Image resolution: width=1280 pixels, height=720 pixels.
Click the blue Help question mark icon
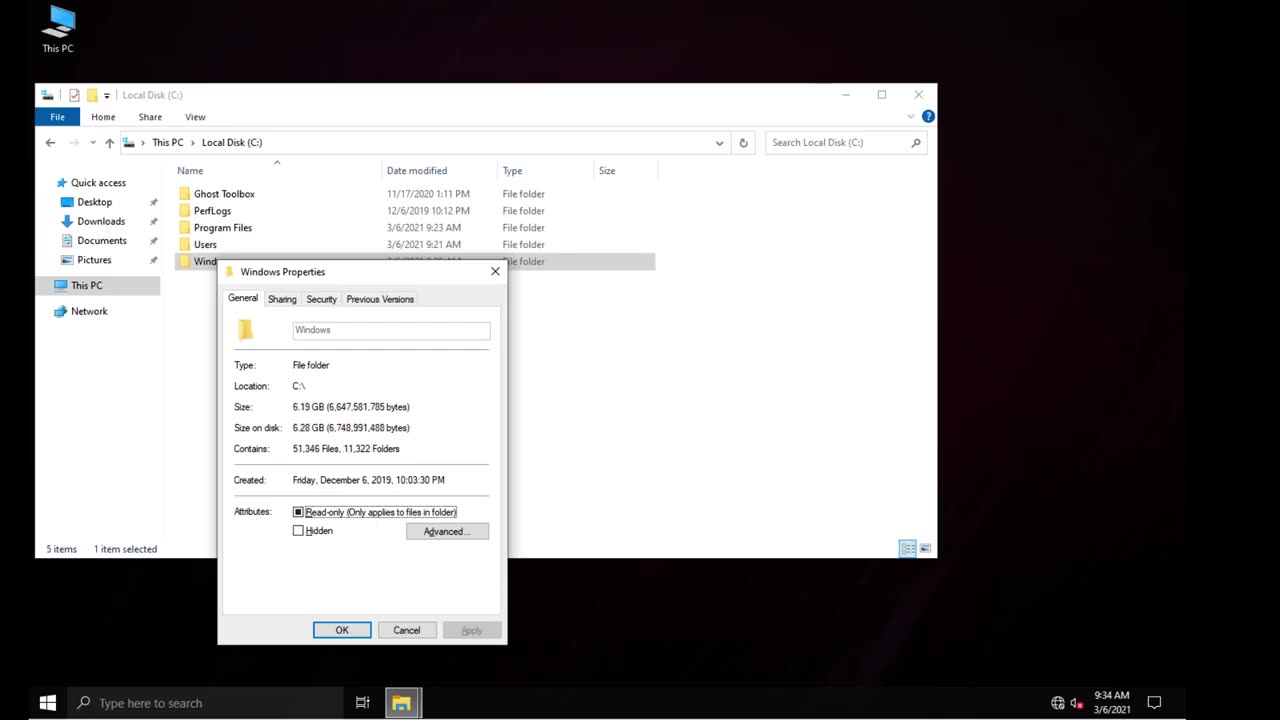coord(928,117)
